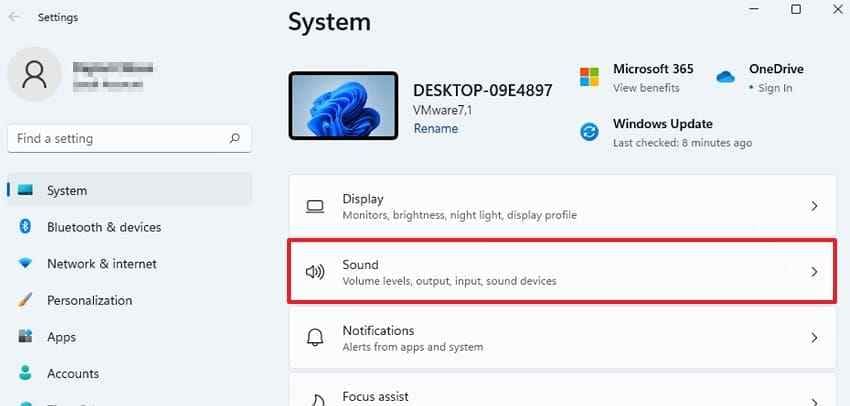This screenshot has width=850, height=406.
Task: Click the DESKTOP-09E4897 computer name
Action: point(482,90)
